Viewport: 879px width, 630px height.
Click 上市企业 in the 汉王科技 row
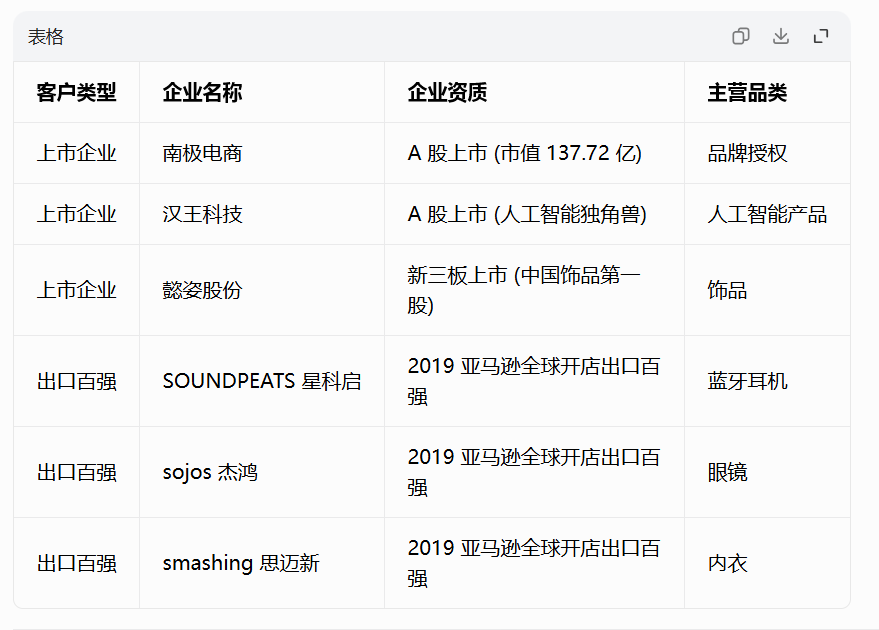pyautogui.click(x=77, y=214)
